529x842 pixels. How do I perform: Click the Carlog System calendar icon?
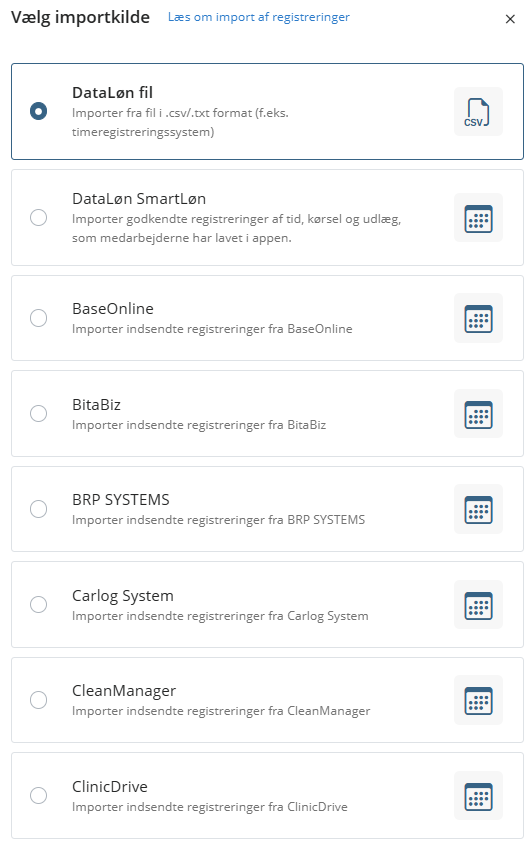[478, 604]
